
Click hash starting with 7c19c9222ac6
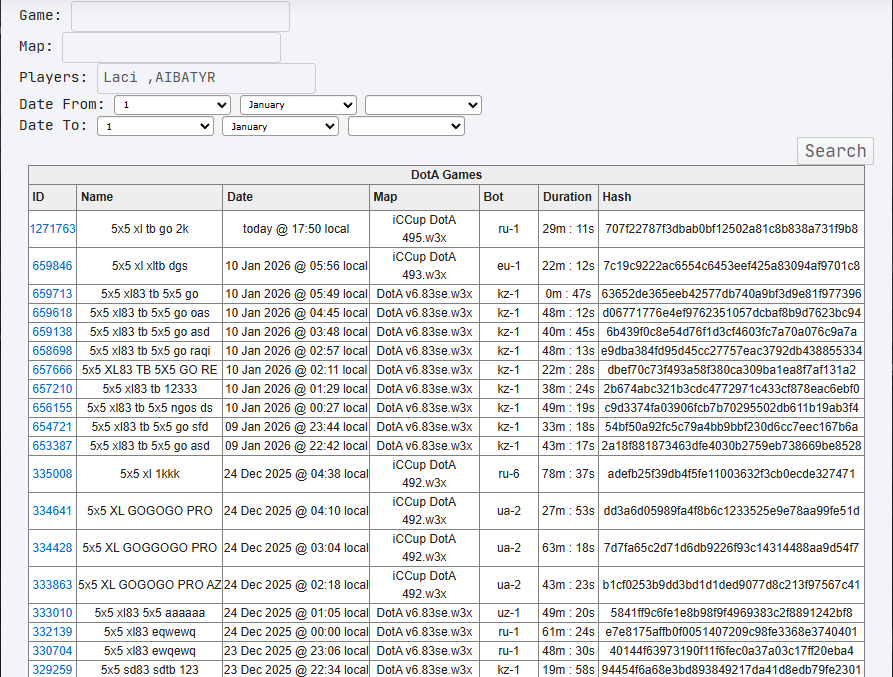pyautogui.click(x=731, y=266)
